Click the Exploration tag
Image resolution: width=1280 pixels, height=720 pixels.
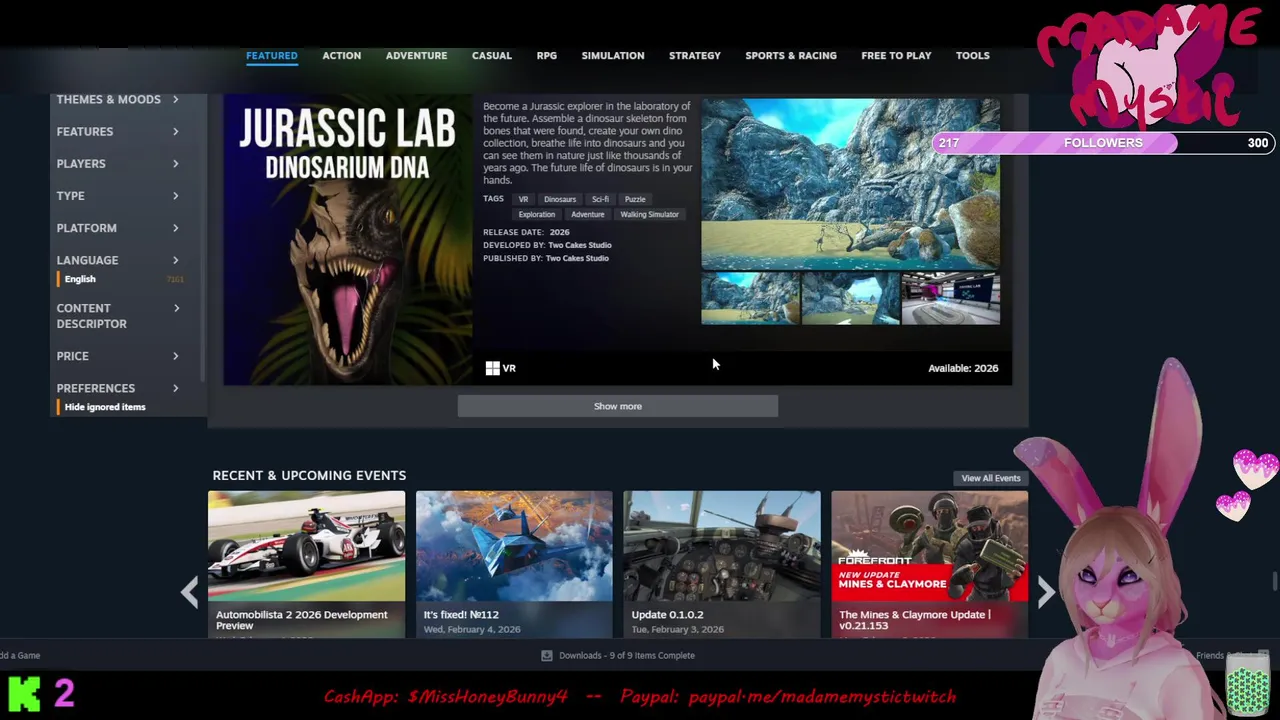(x=536, y=214)
